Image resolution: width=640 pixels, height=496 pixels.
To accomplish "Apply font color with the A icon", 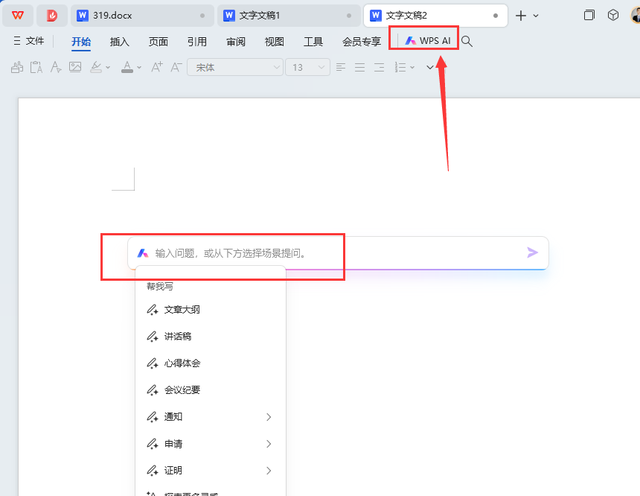I will point(127,67).
